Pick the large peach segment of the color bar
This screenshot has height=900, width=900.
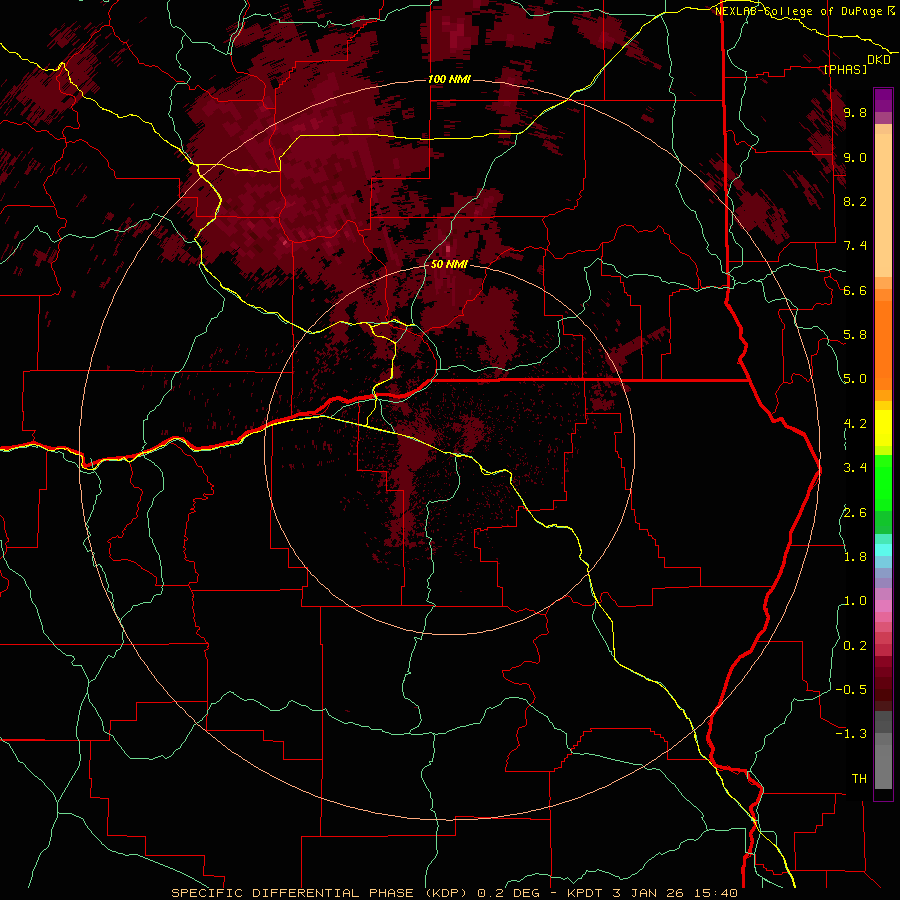tap(883, 205)
